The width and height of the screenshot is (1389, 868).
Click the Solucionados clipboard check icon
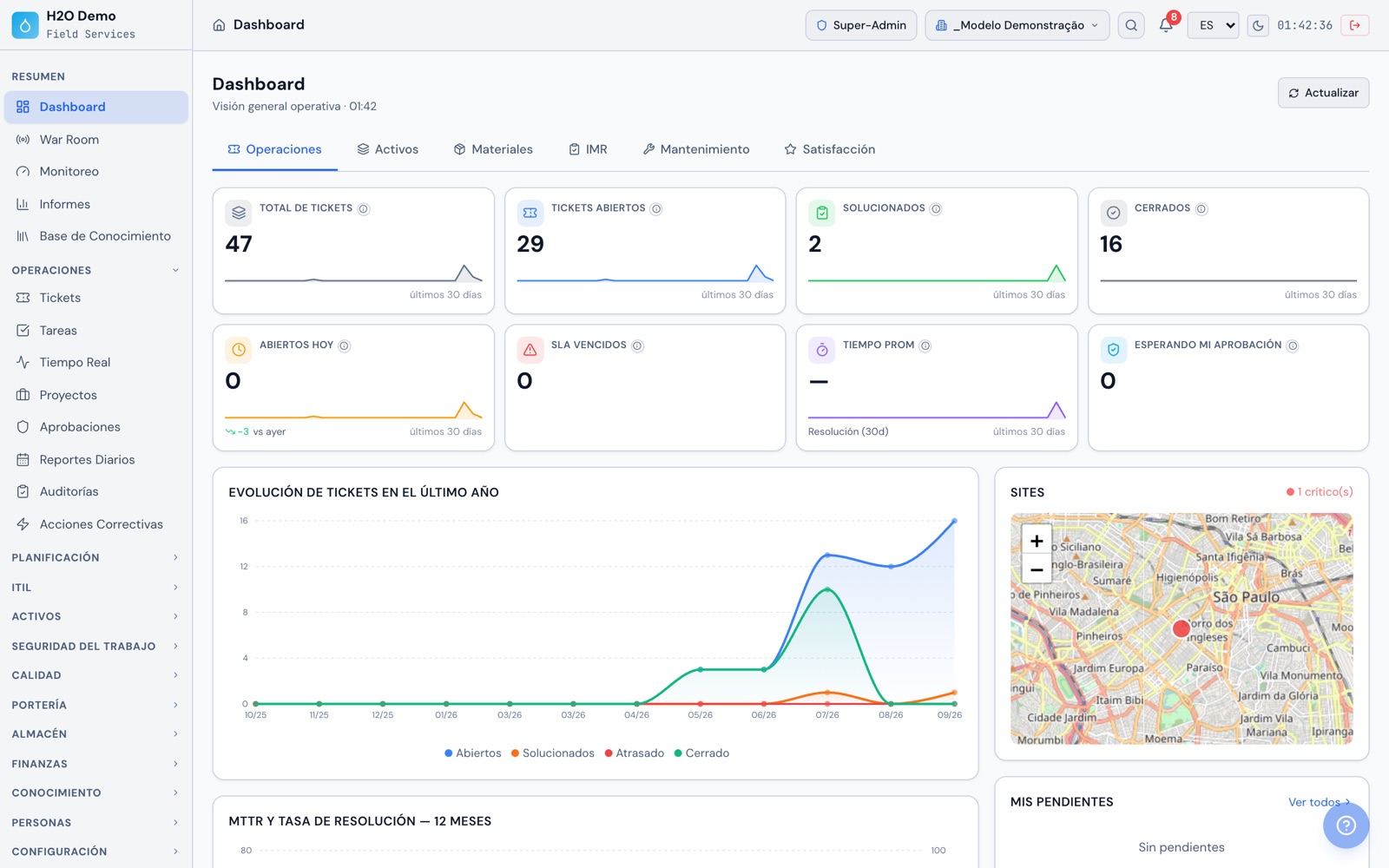coord(822,213)
